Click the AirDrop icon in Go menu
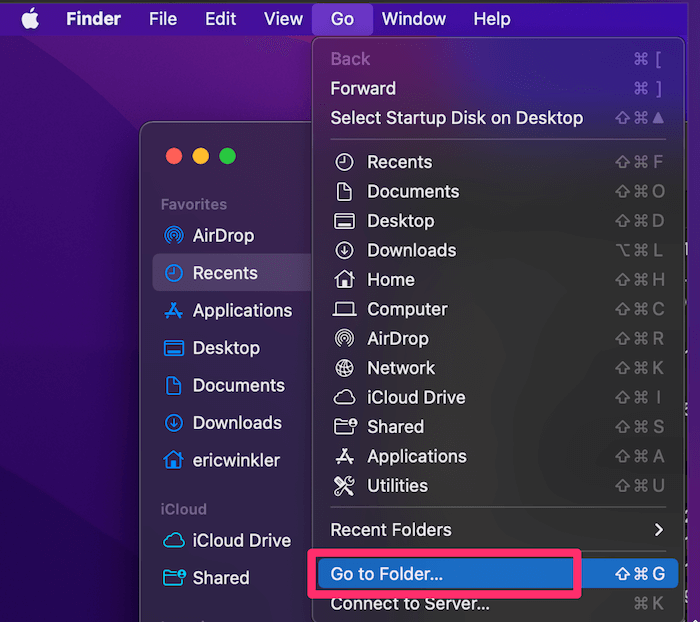 click(344, 338)
